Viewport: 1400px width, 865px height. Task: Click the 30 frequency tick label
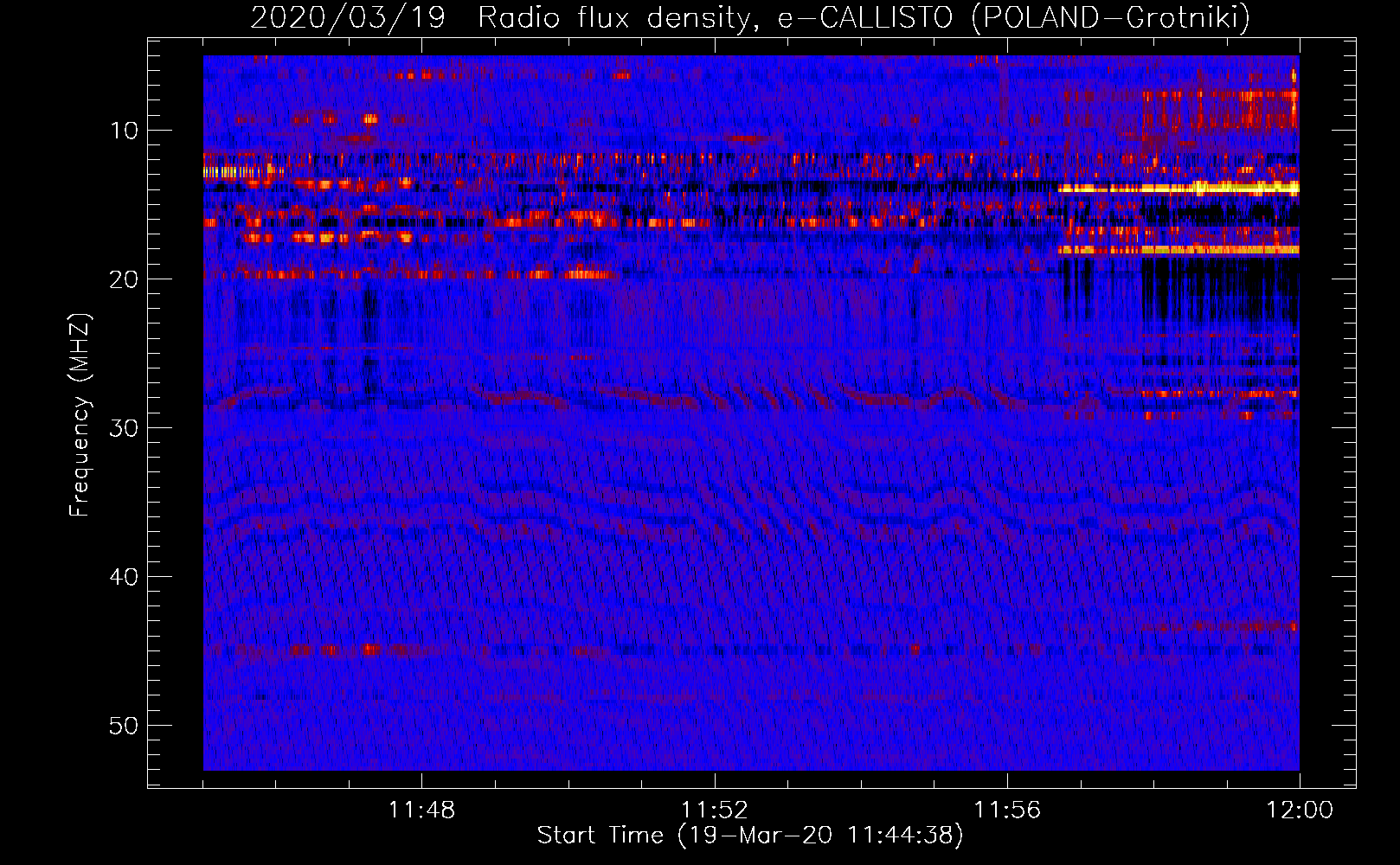[x=125, y=428]
